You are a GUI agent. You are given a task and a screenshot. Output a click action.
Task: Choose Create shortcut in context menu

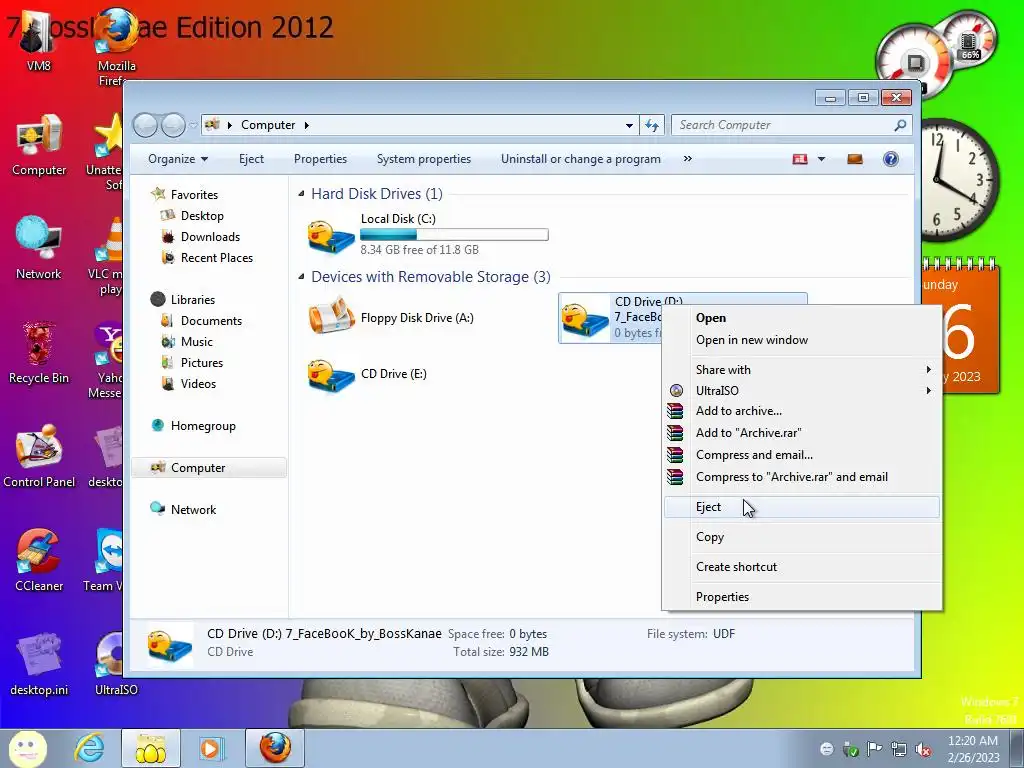tap(802, 567)
